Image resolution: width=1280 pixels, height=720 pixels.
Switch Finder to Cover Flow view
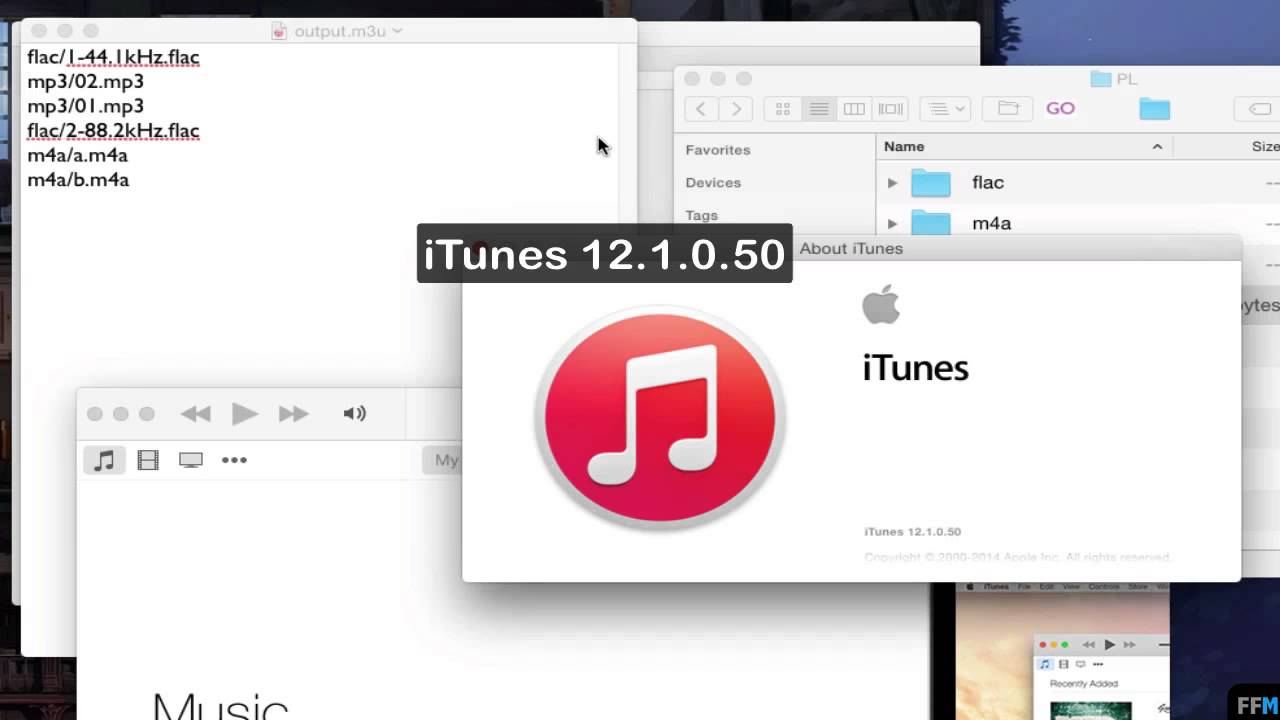890,109
